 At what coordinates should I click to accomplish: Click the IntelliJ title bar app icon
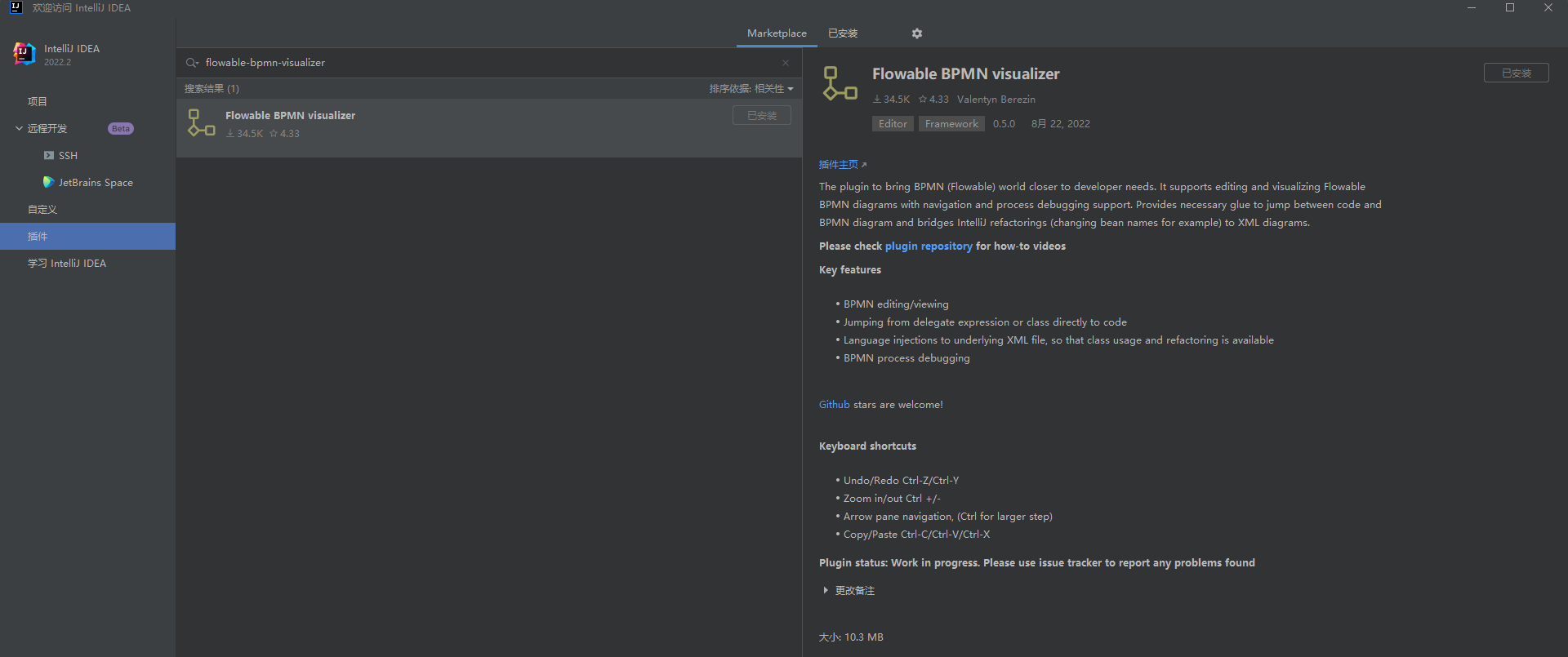click(x=16, y=7)
